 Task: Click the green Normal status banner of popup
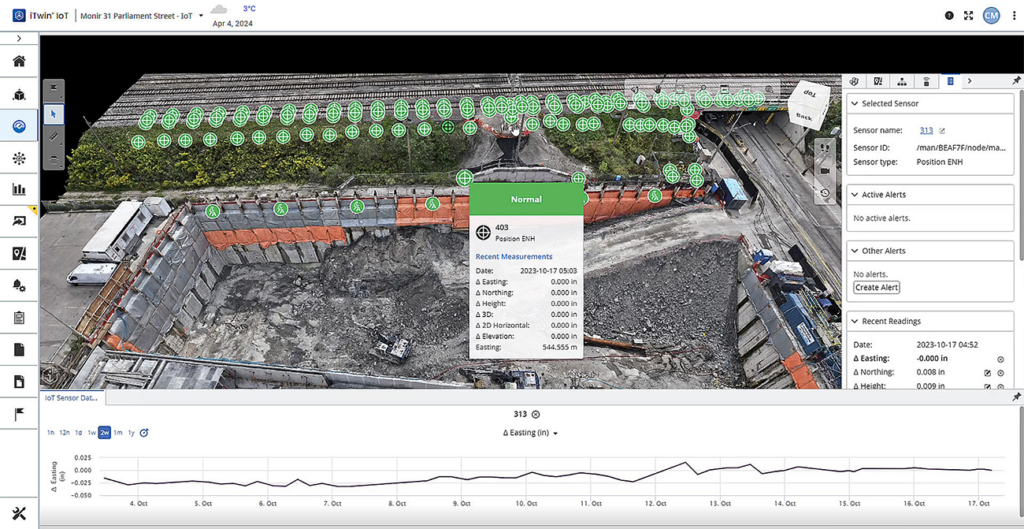[526, 199]
